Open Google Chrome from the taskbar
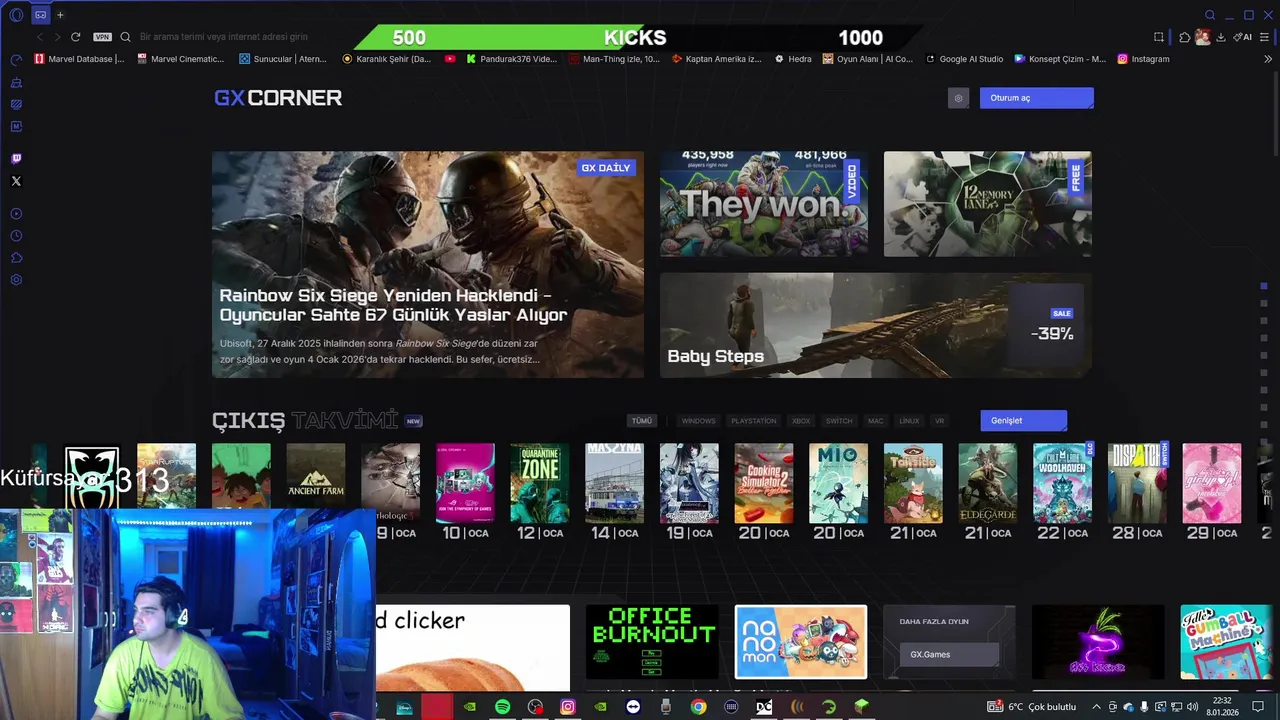The image size is (1280, 720). (x=699, y=707)
